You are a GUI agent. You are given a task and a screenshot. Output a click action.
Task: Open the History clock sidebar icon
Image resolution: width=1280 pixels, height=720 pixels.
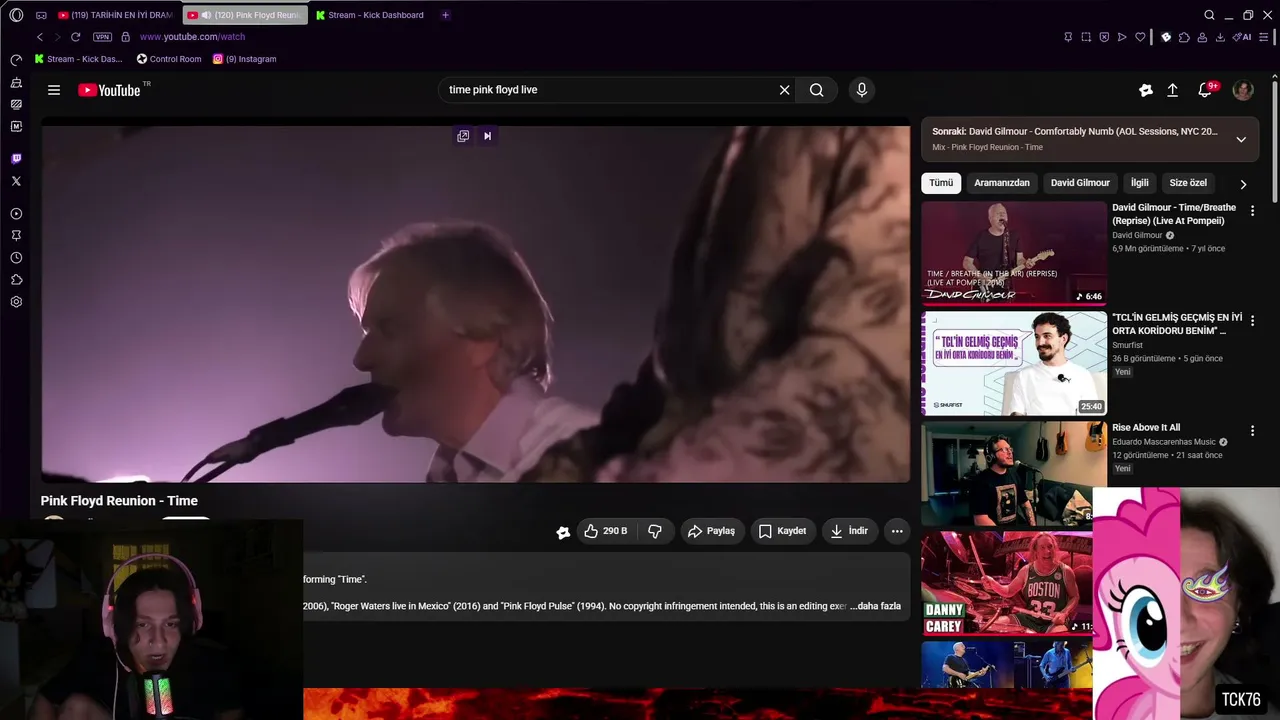(x=16, y=258)
